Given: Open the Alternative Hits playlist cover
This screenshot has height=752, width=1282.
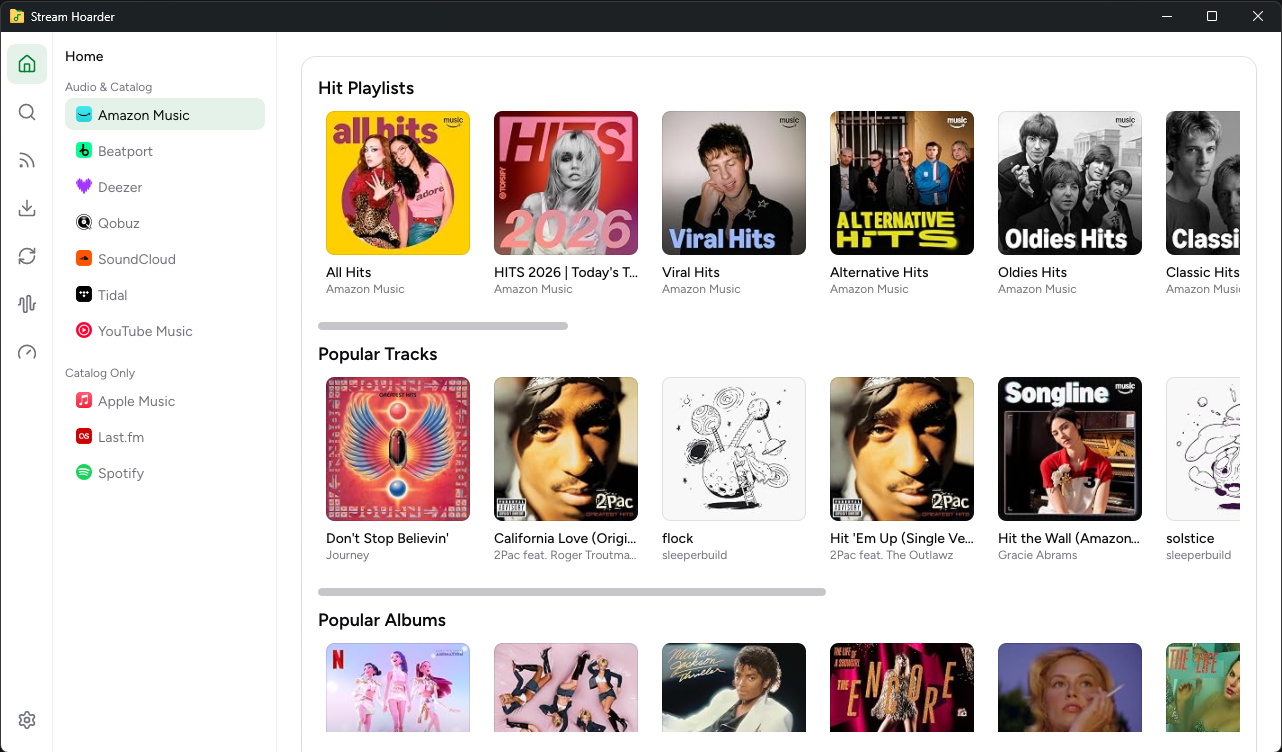Looking at the screenshot, I should tap(902, 183).
